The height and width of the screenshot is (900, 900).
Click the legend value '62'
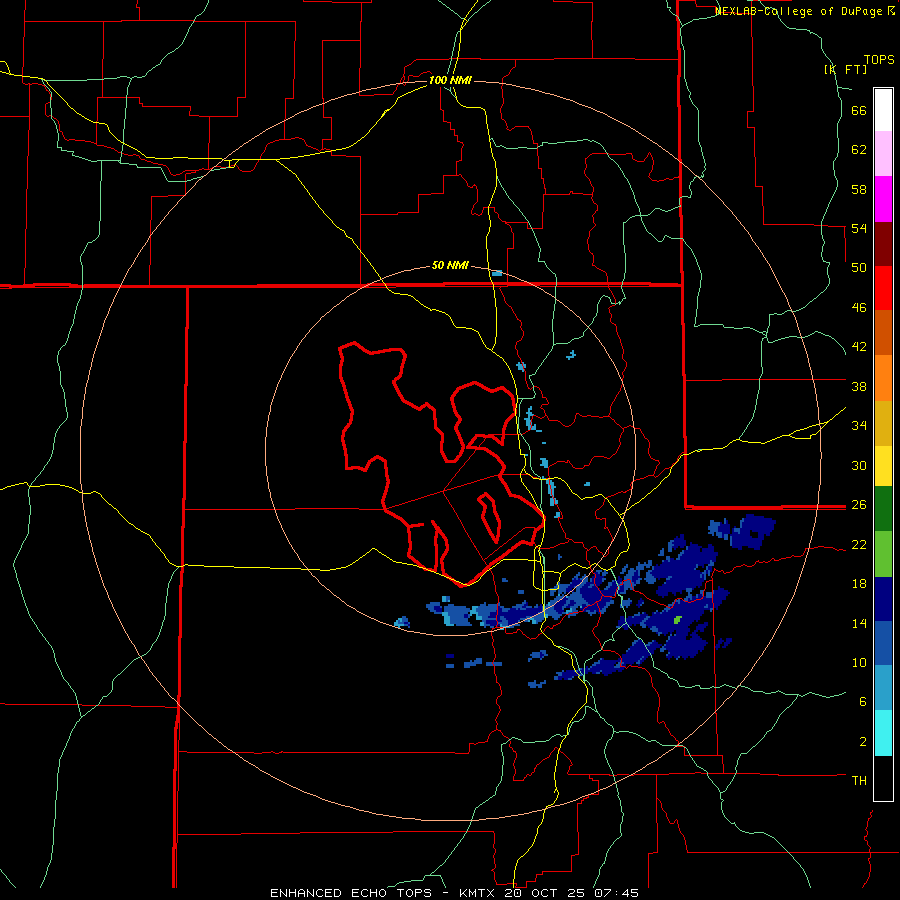[x=859, y=150]
